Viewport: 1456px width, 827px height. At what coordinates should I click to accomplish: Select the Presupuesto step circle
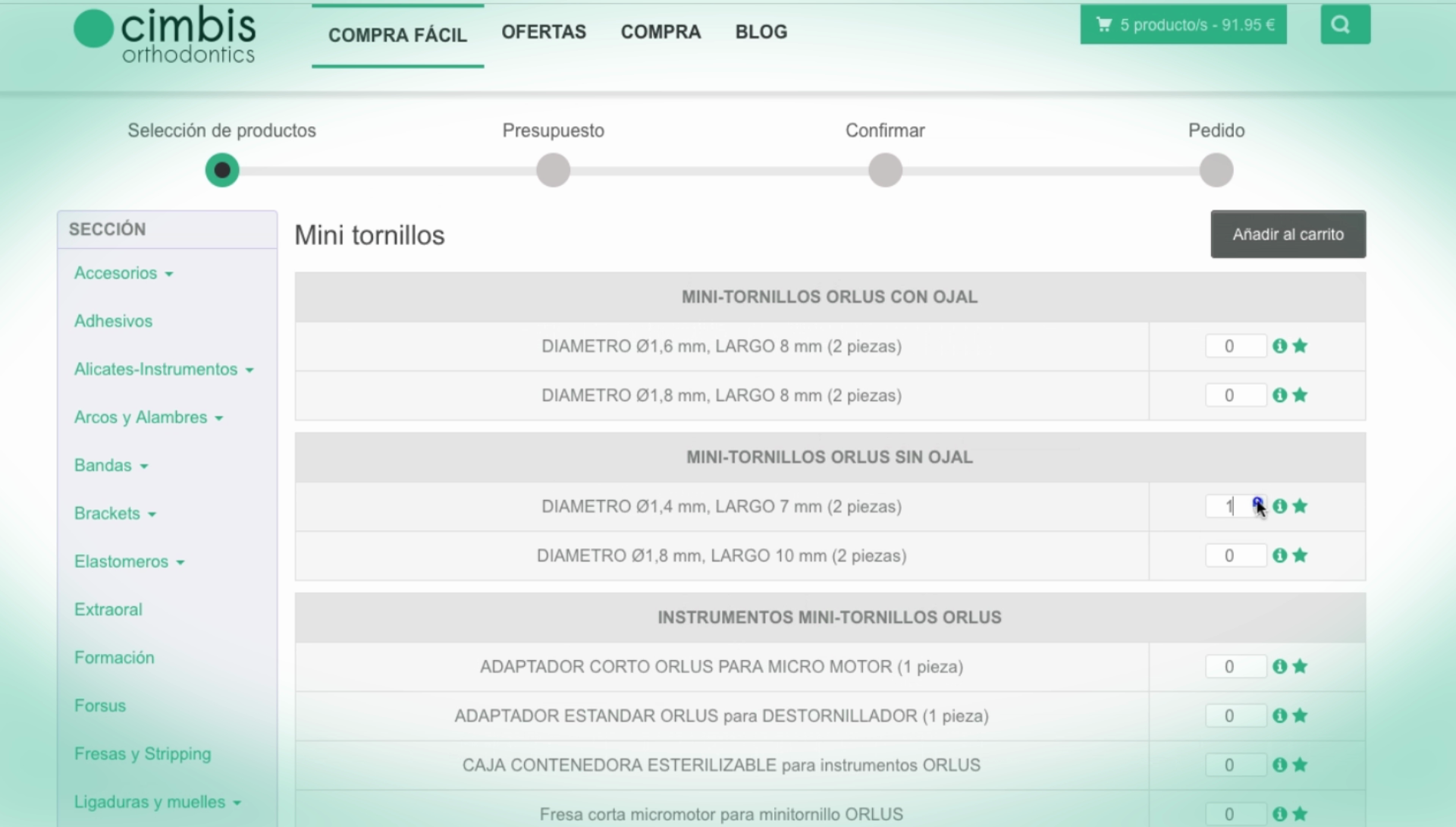click(553, 170)
